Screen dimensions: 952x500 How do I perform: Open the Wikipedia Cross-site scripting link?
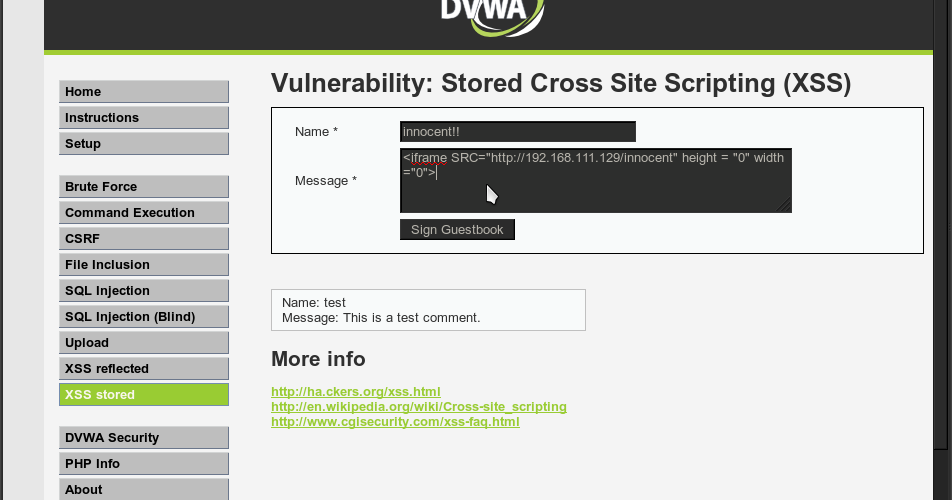pos(419,407)
